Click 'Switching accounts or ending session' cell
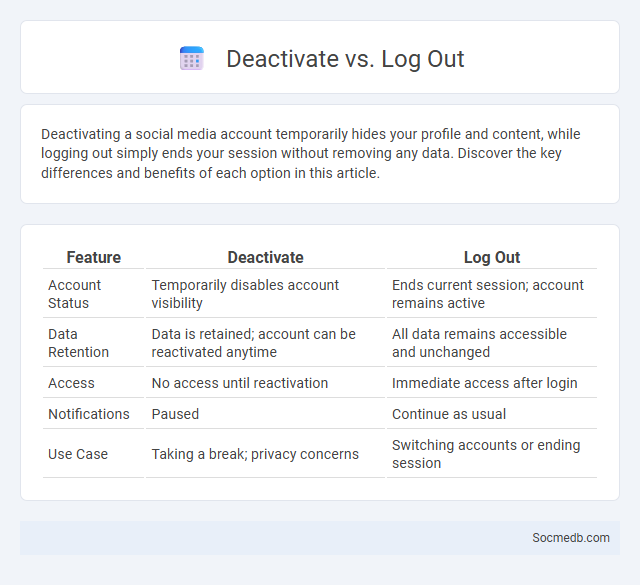640x585 pixels. pos(492,454)
